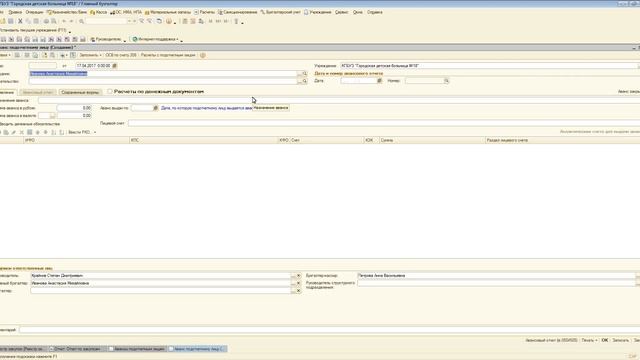Open the Материальные запасы menu
Viewport: 640px width, 360px height.
coord(168,12)
